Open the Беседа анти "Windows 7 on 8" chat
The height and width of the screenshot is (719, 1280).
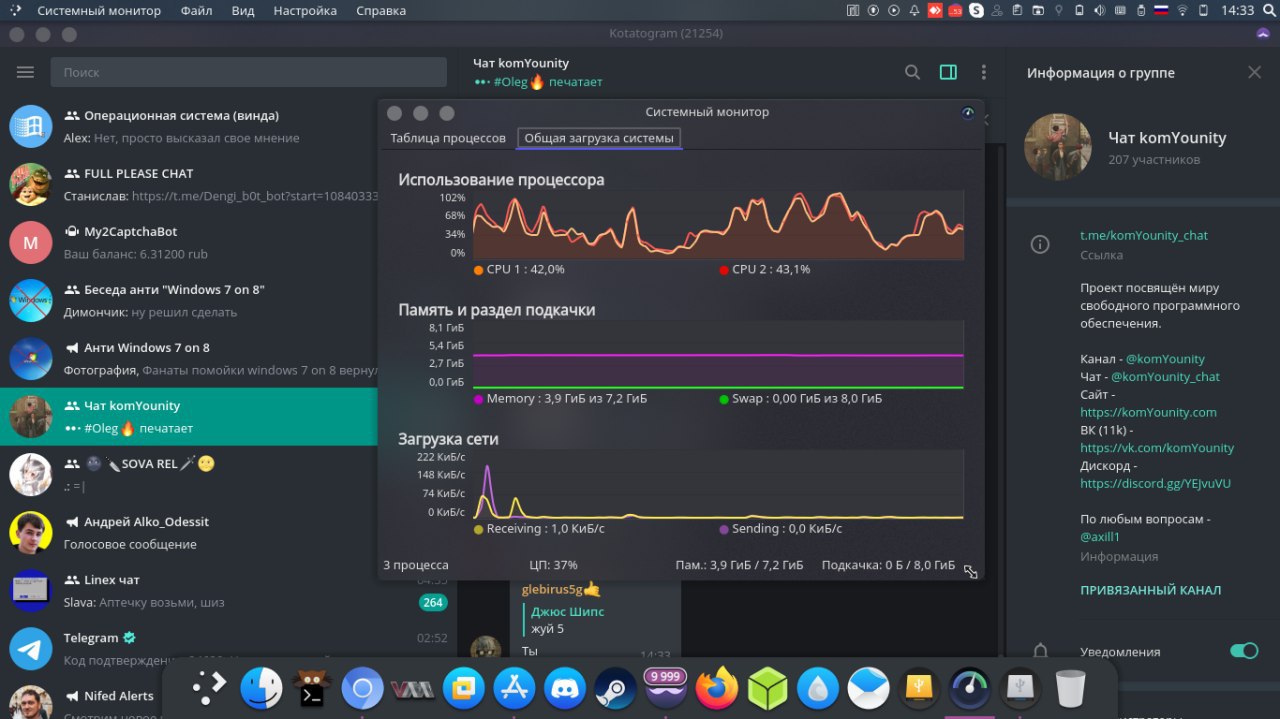pos(190,301)
